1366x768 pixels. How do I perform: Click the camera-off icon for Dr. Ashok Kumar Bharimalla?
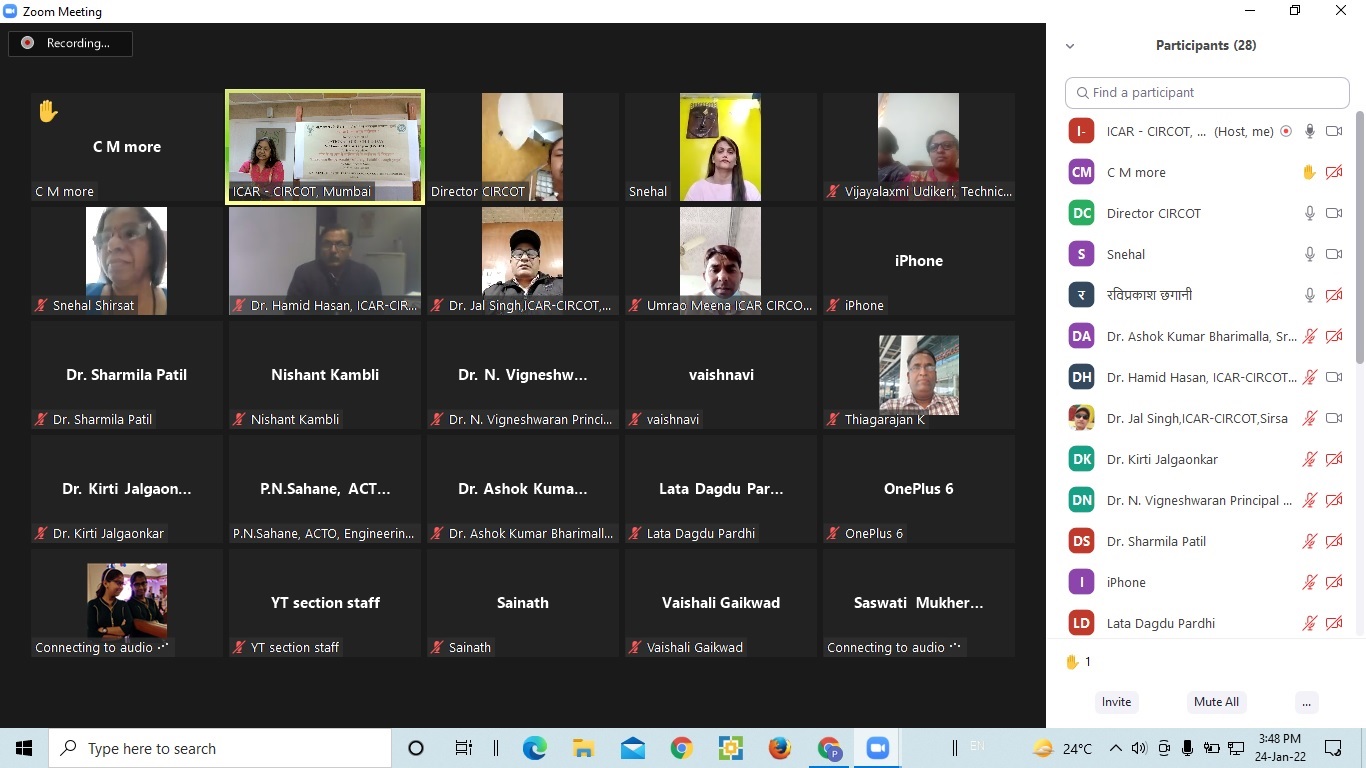(x=1333, y=336)
